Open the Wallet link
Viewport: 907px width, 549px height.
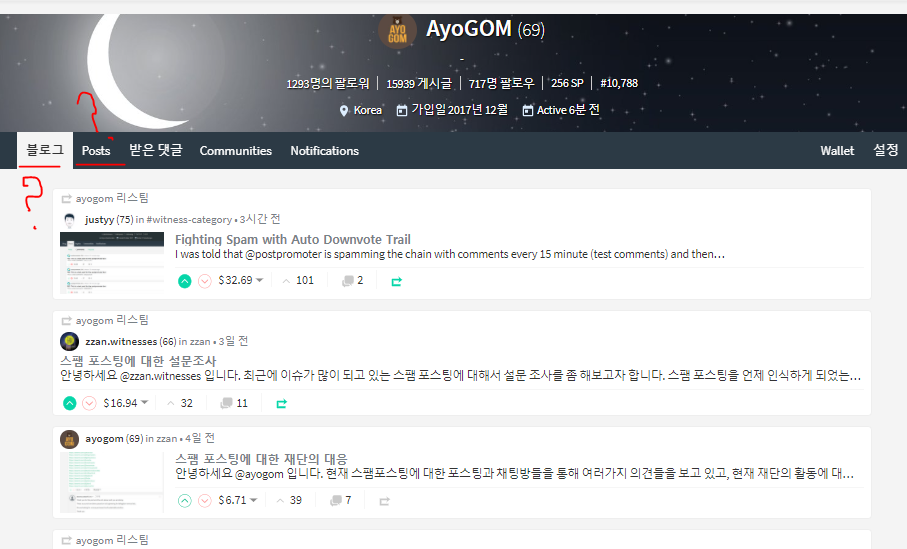(837, 150)
